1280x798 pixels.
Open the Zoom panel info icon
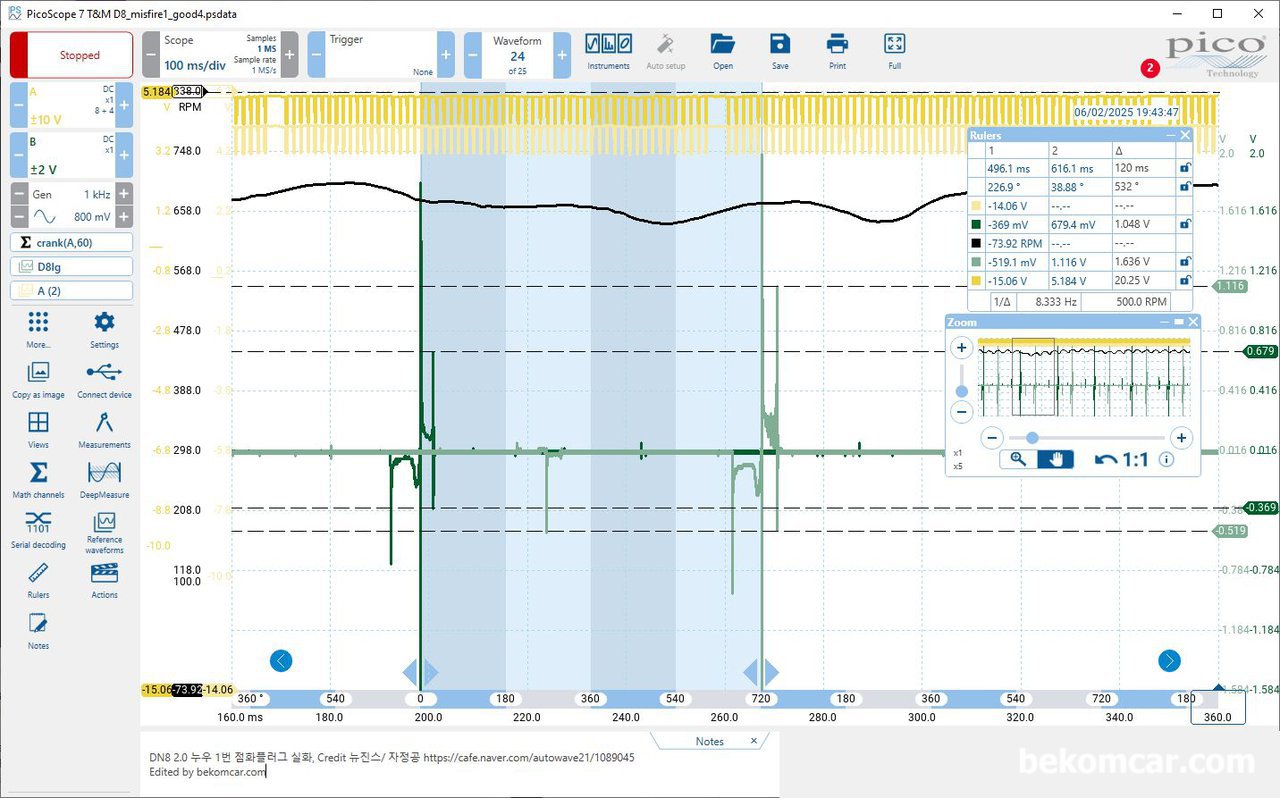click(x=1166, y=460)
